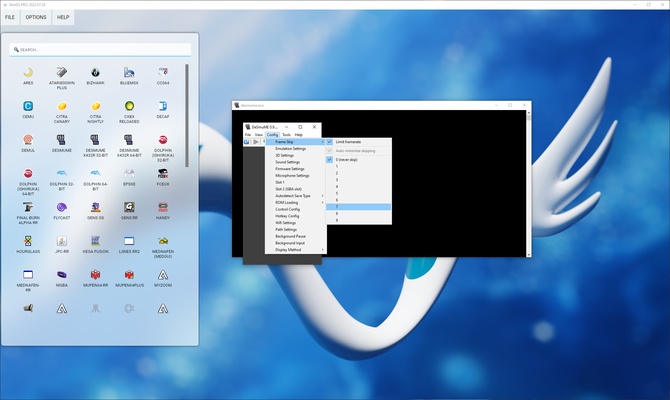Click the play/pause icon in DeSmuME toolbar
This screenshot has height=400, width=670.
(256, 142)
